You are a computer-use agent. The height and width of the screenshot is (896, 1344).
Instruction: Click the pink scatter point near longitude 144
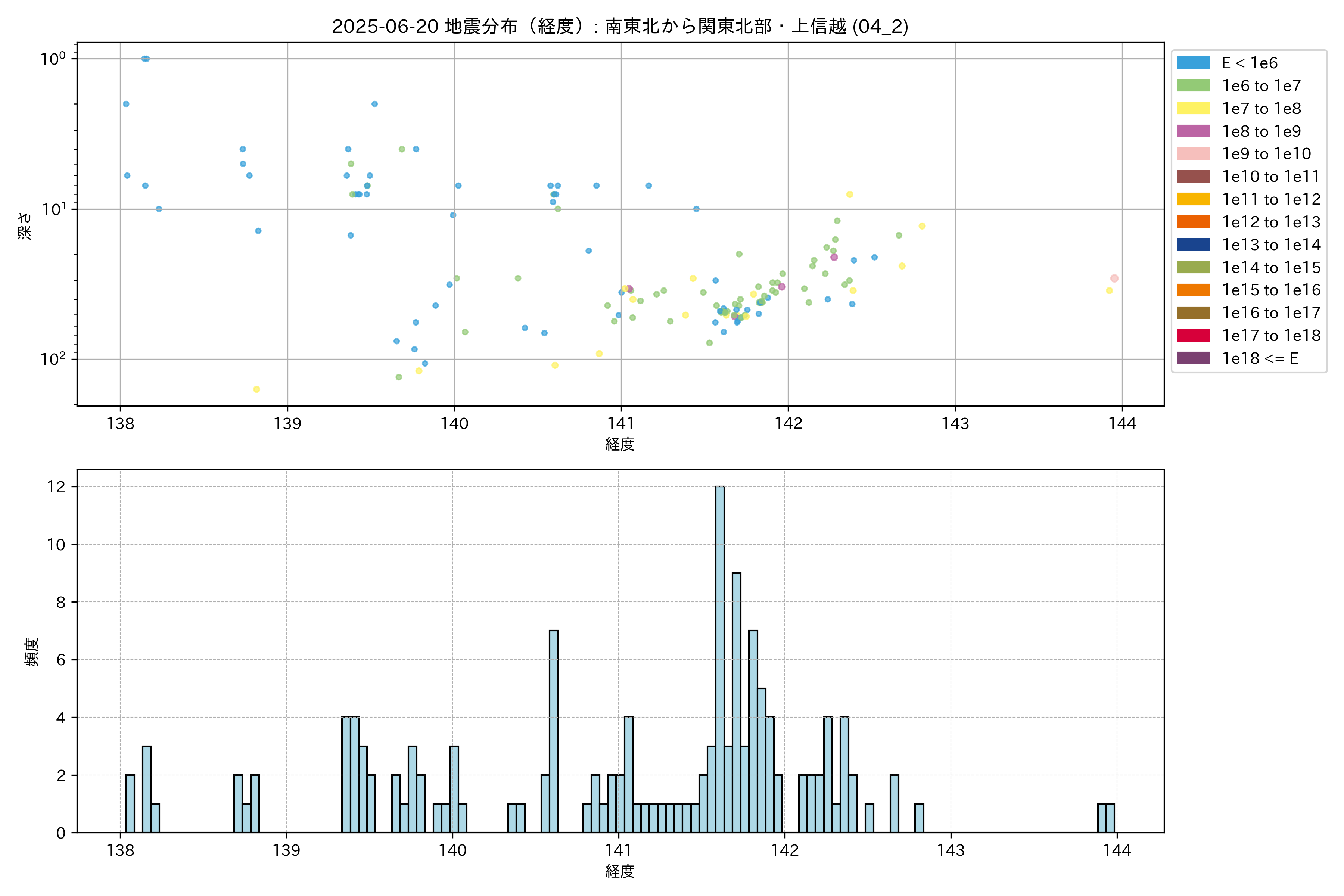(1114, 278)
